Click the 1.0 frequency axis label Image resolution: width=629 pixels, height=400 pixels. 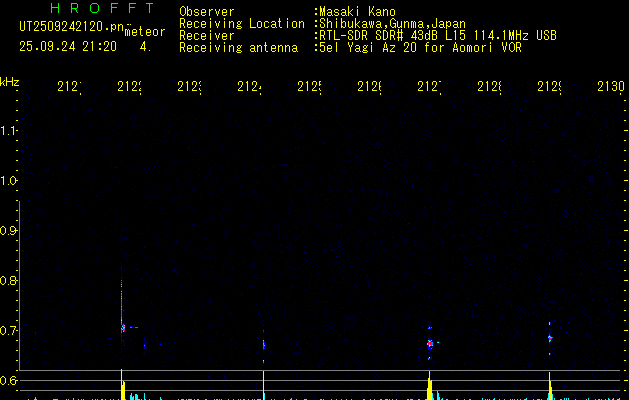[8, 181]
